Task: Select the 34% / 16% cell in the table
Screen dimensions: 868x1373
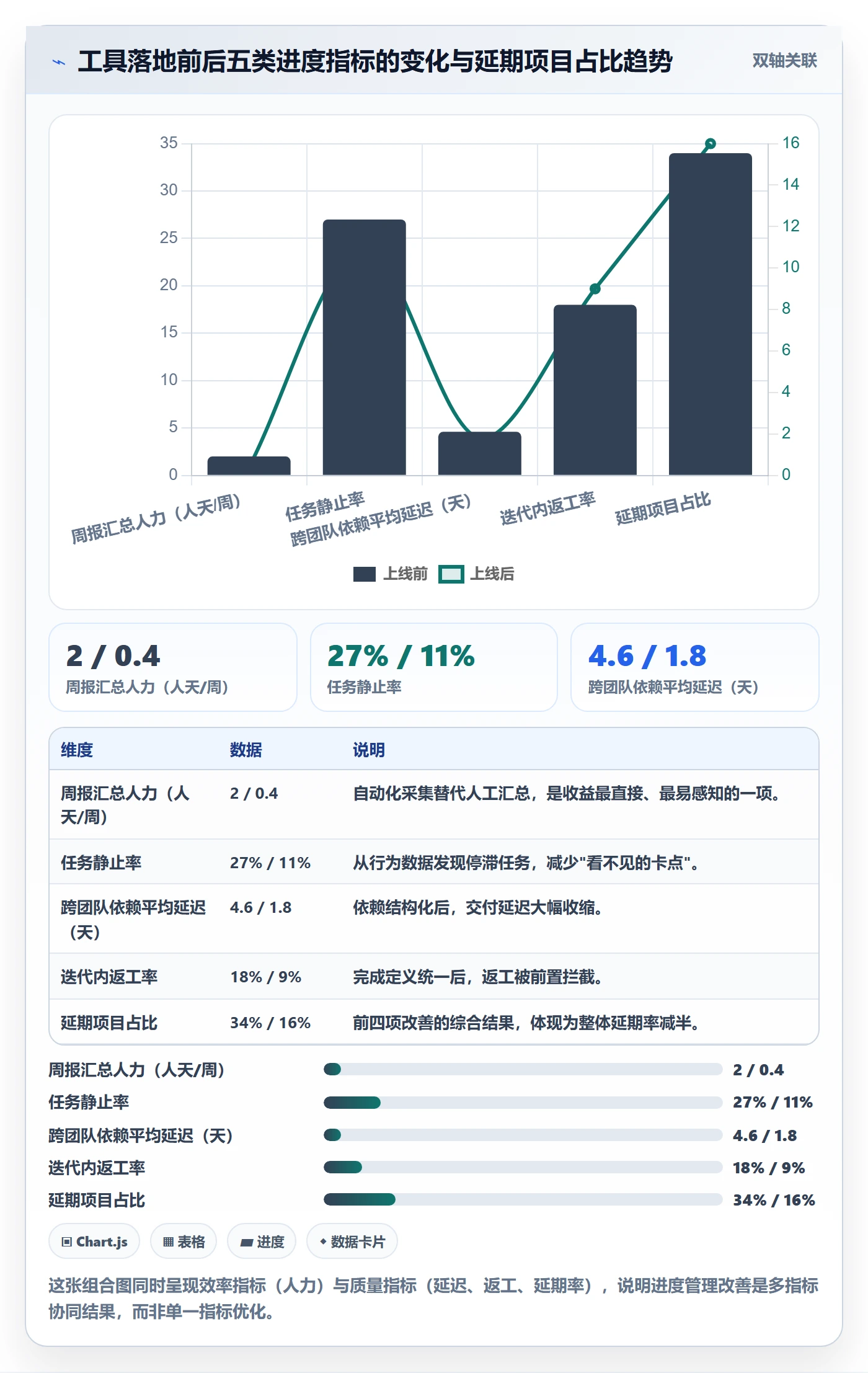Action: [x=270, y=1023]
